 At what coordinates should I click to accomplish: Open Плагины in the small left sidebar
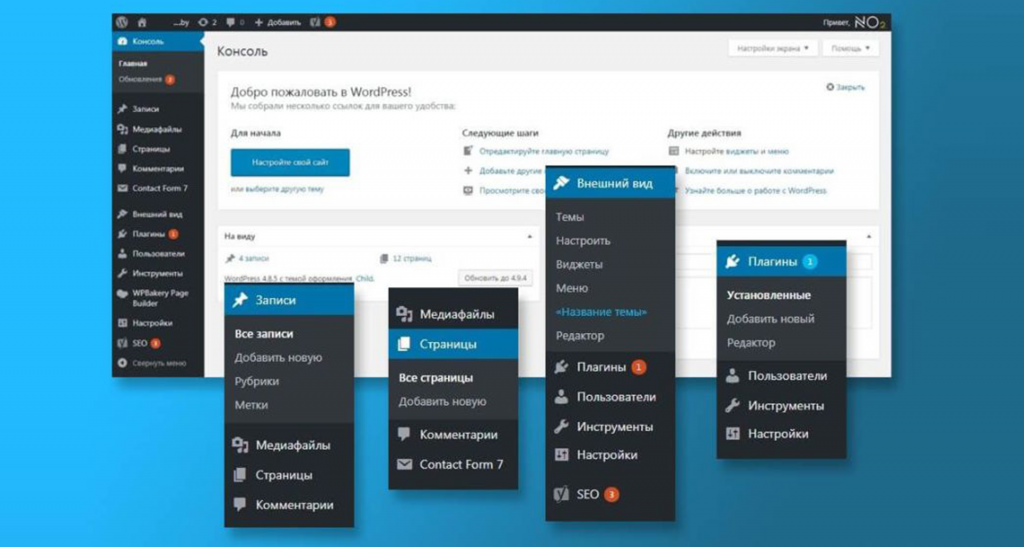point(148,234)
